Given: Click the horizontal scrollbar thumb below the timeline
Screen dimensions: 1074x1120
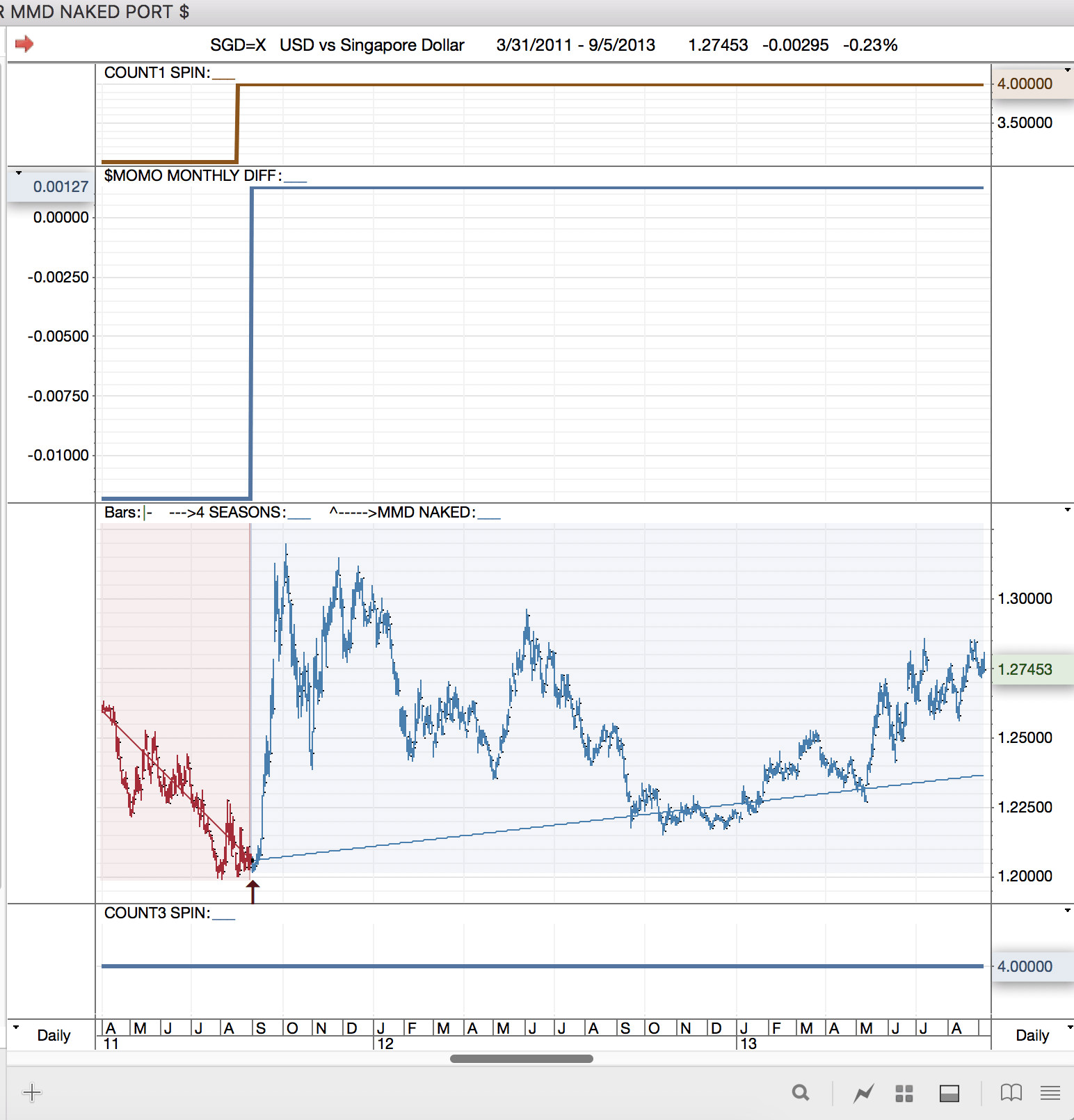Looking at the screenshot, I should point(521,1059).
